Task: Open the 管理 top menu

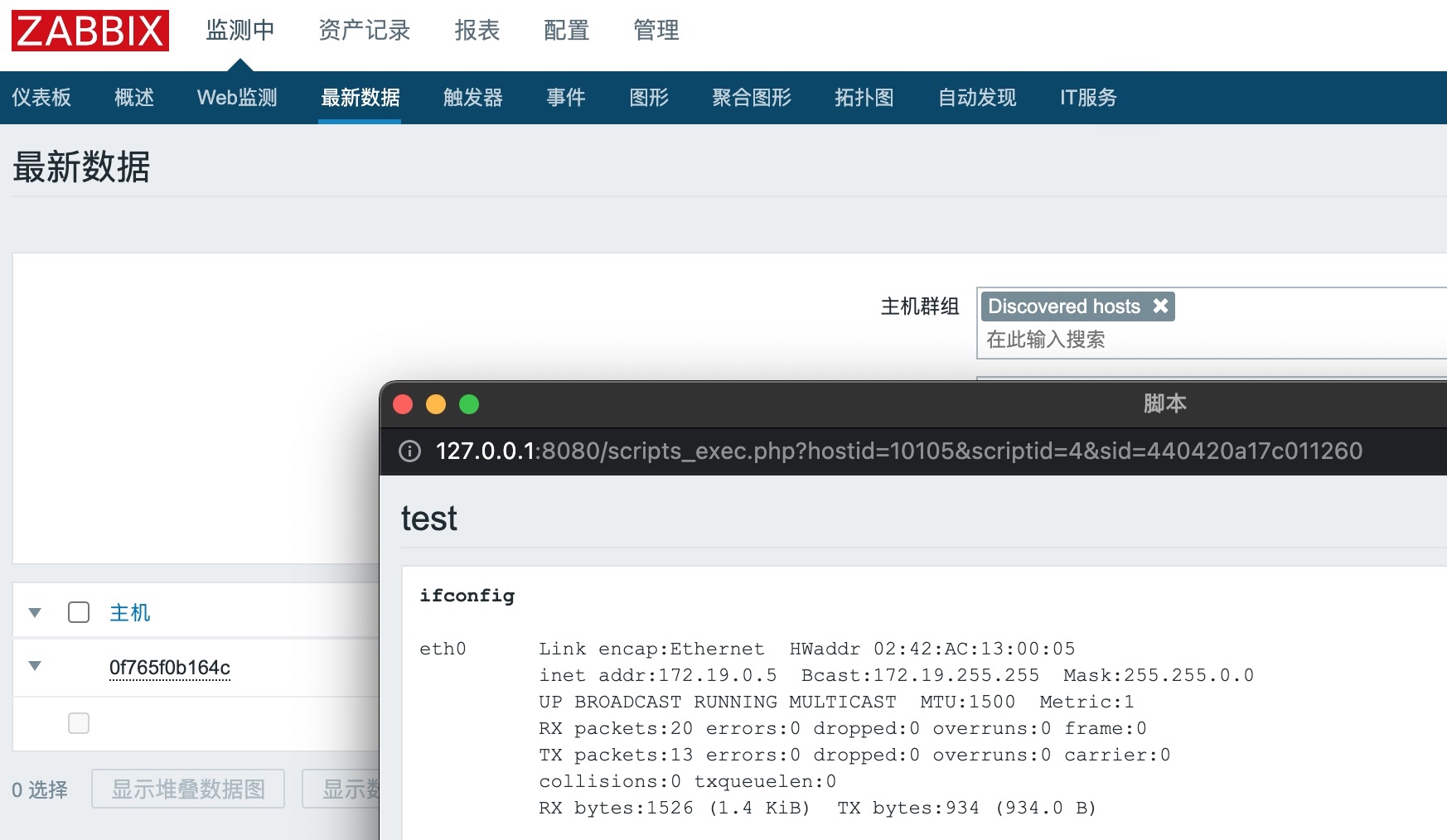Action: [x=656, y=31]
